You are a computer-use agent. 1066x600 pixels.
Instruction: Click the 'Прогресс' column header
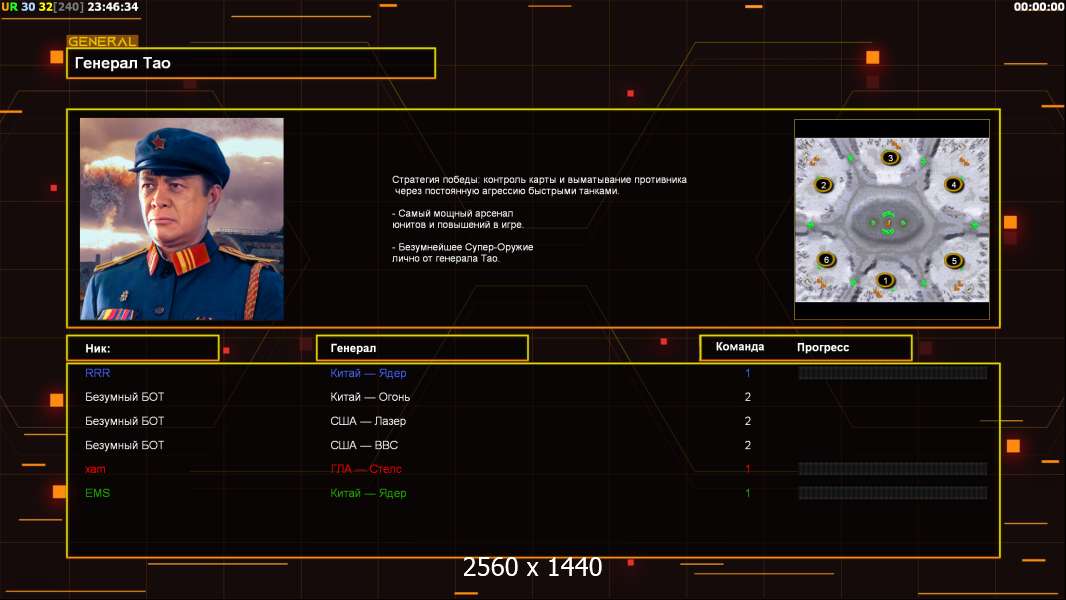tap(823, 347)
